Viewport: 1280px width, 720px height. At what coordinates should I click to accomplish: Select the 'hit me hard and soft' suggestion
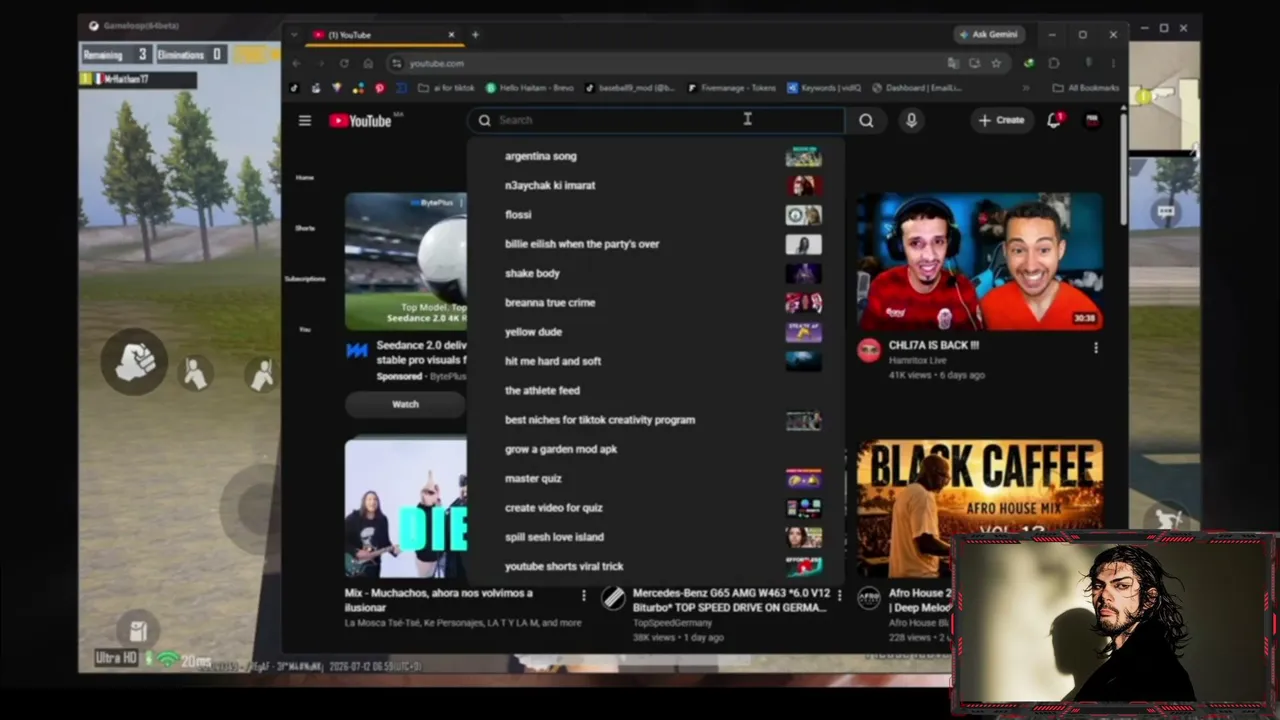[656, 362]
